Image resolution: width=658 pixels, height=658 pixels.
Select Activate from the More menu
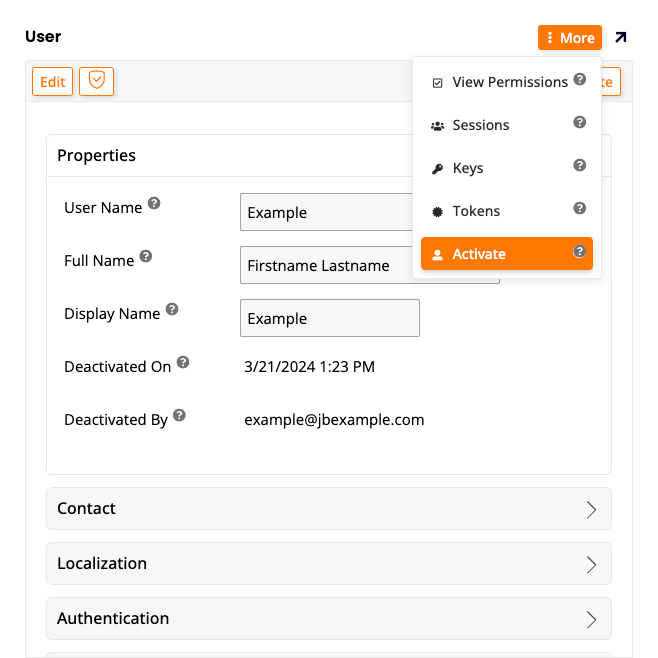(x=479, y=254)
